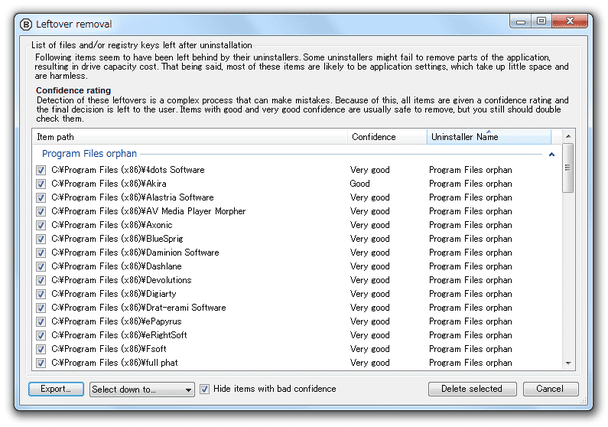Uncheck the Akira folder checkbox
Image resolution: width=608 pixels, height=427 pixels.
[x=41, y=184]
